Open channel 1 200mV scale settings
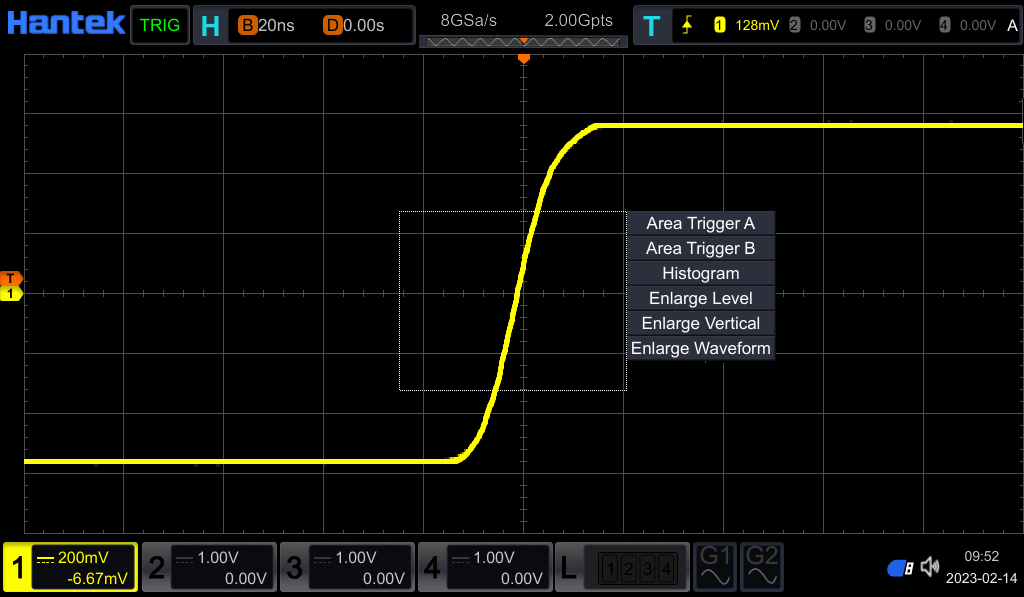The width and height of the screenshot is (1024, 597). (x=83, y=558)
